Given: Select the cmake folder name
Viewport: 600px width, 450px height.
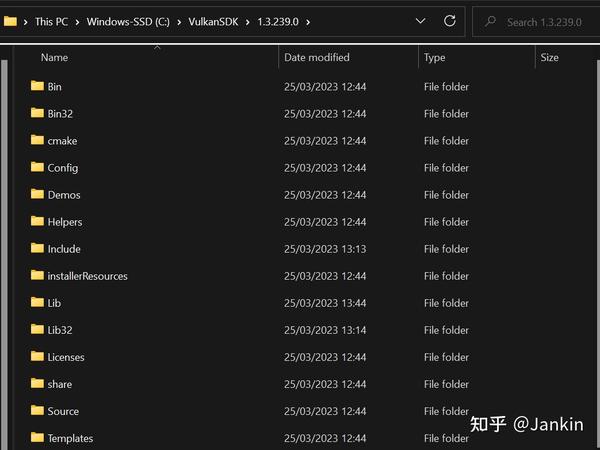Looking at the screenshot, I should click(62, 141).
